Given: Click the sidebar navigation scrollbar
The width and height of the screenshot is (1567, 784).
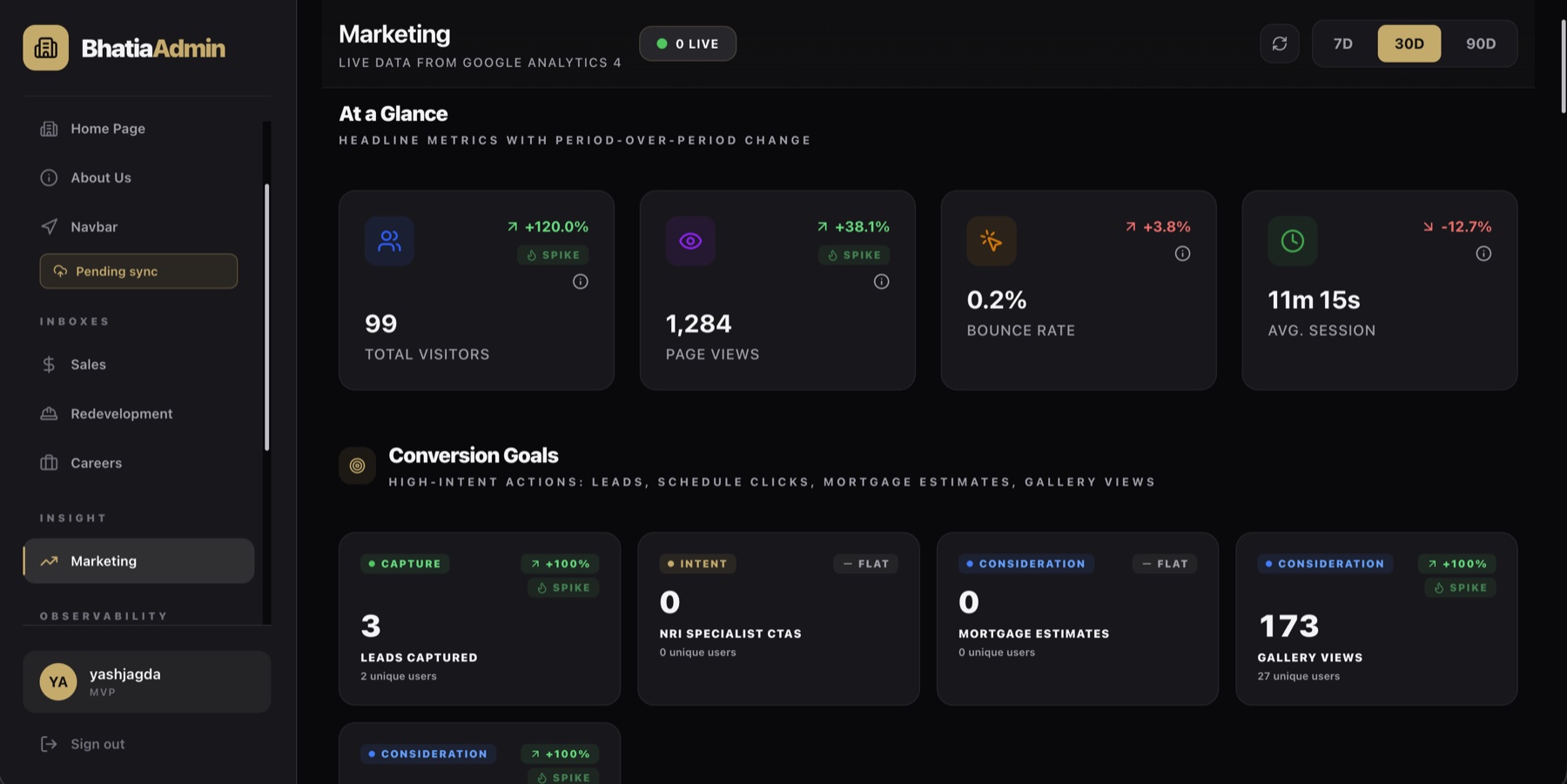Looking at the screenshot, I should (x=266, y=318).
